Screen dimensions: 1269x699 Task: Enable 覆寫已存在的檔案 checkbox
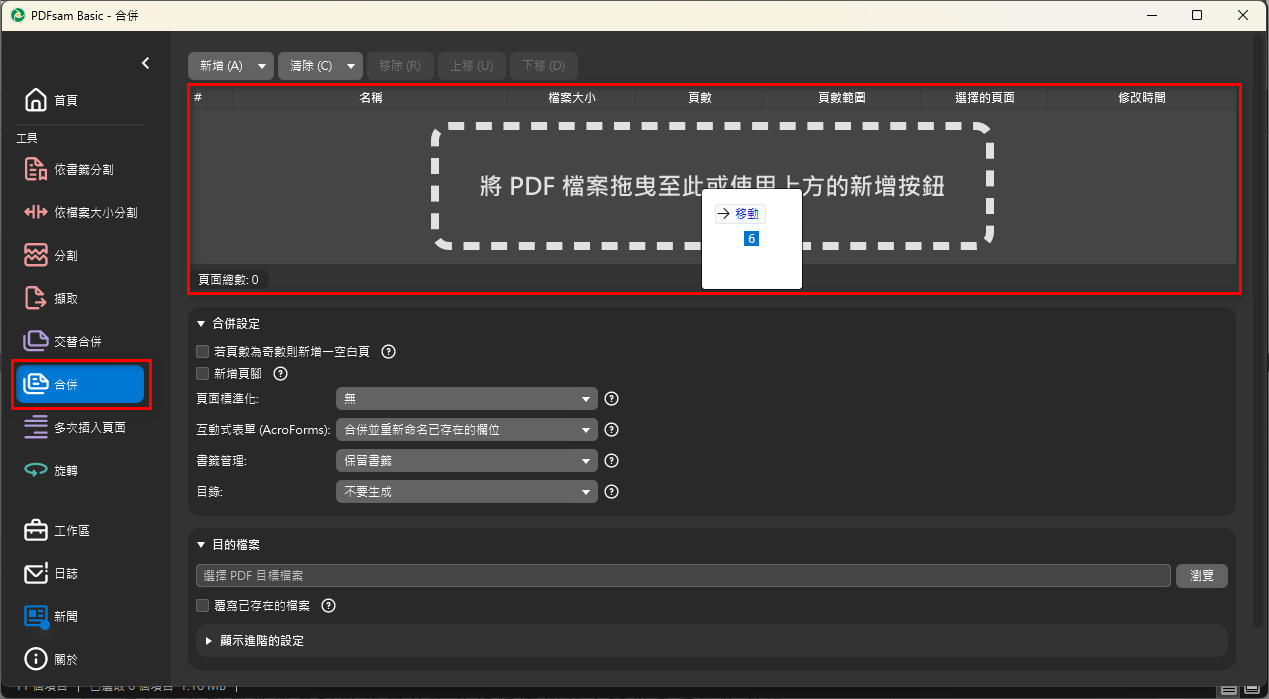[x=203, y=606]
